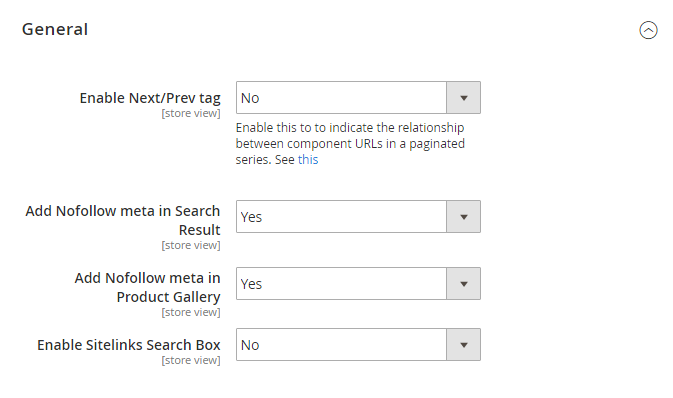Click the store view scope under Search Result
Screen dimensions: 673x398
click(191, 245)
